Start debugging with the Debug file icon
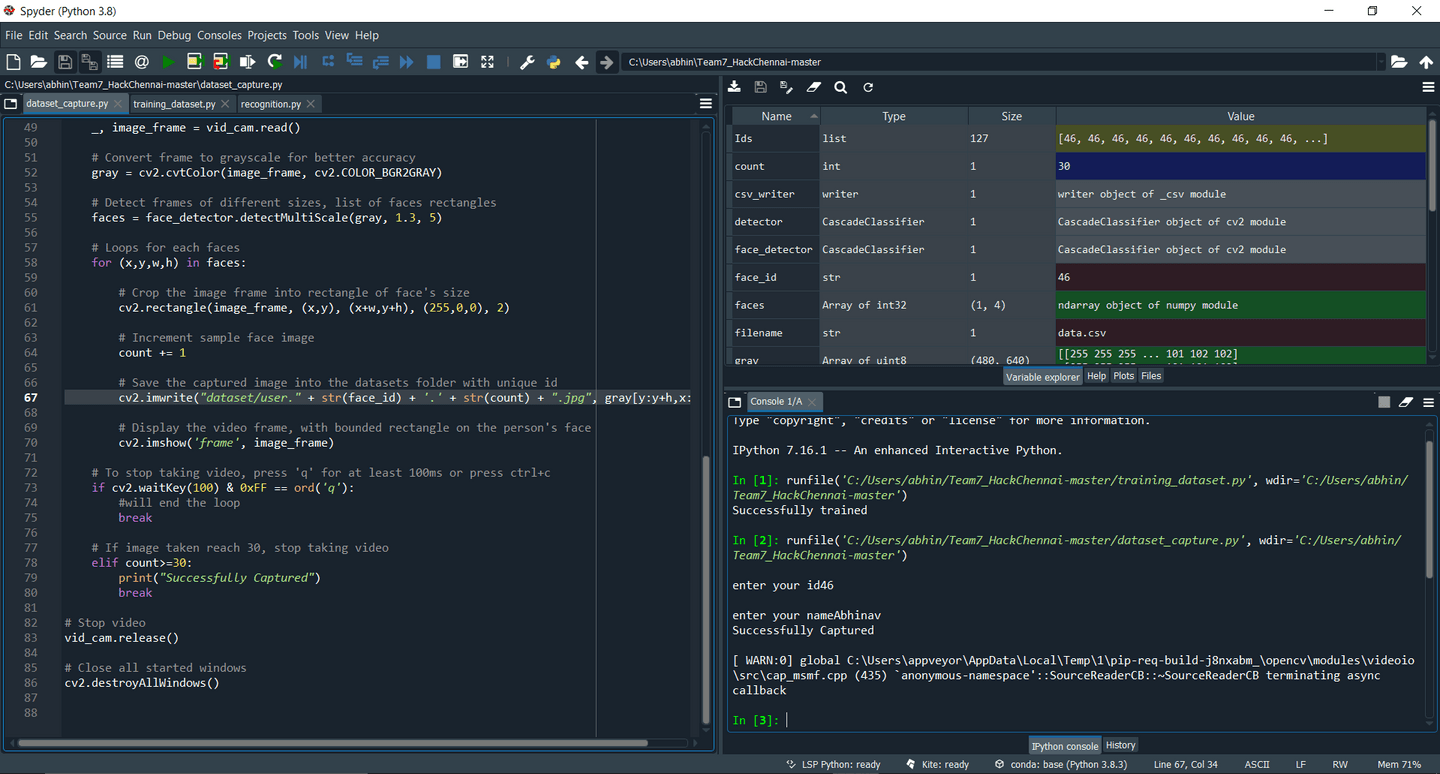The image size is (1440, 774). (301, 62)
